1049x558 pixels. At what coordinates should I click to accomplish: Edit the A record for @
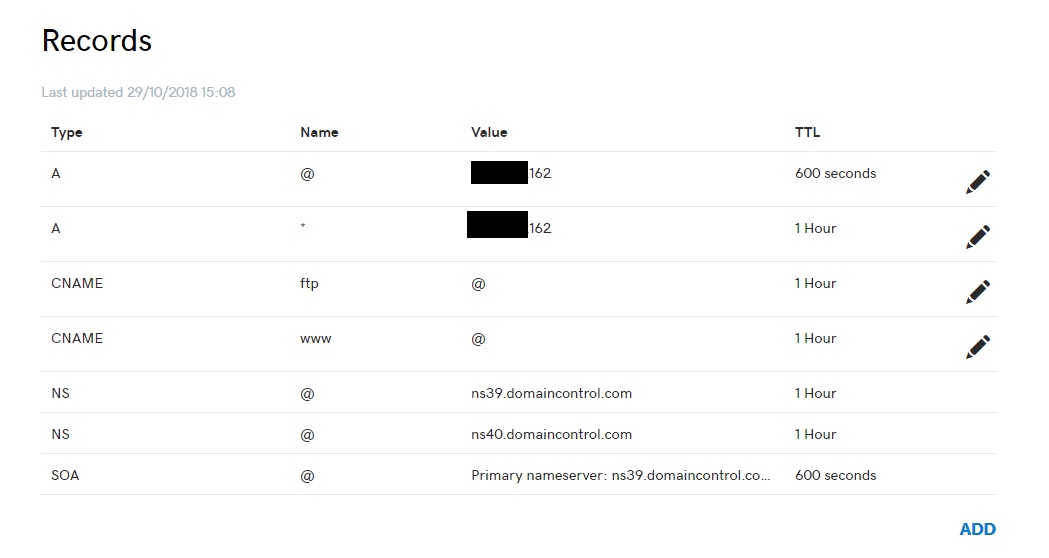pos(977,182)
